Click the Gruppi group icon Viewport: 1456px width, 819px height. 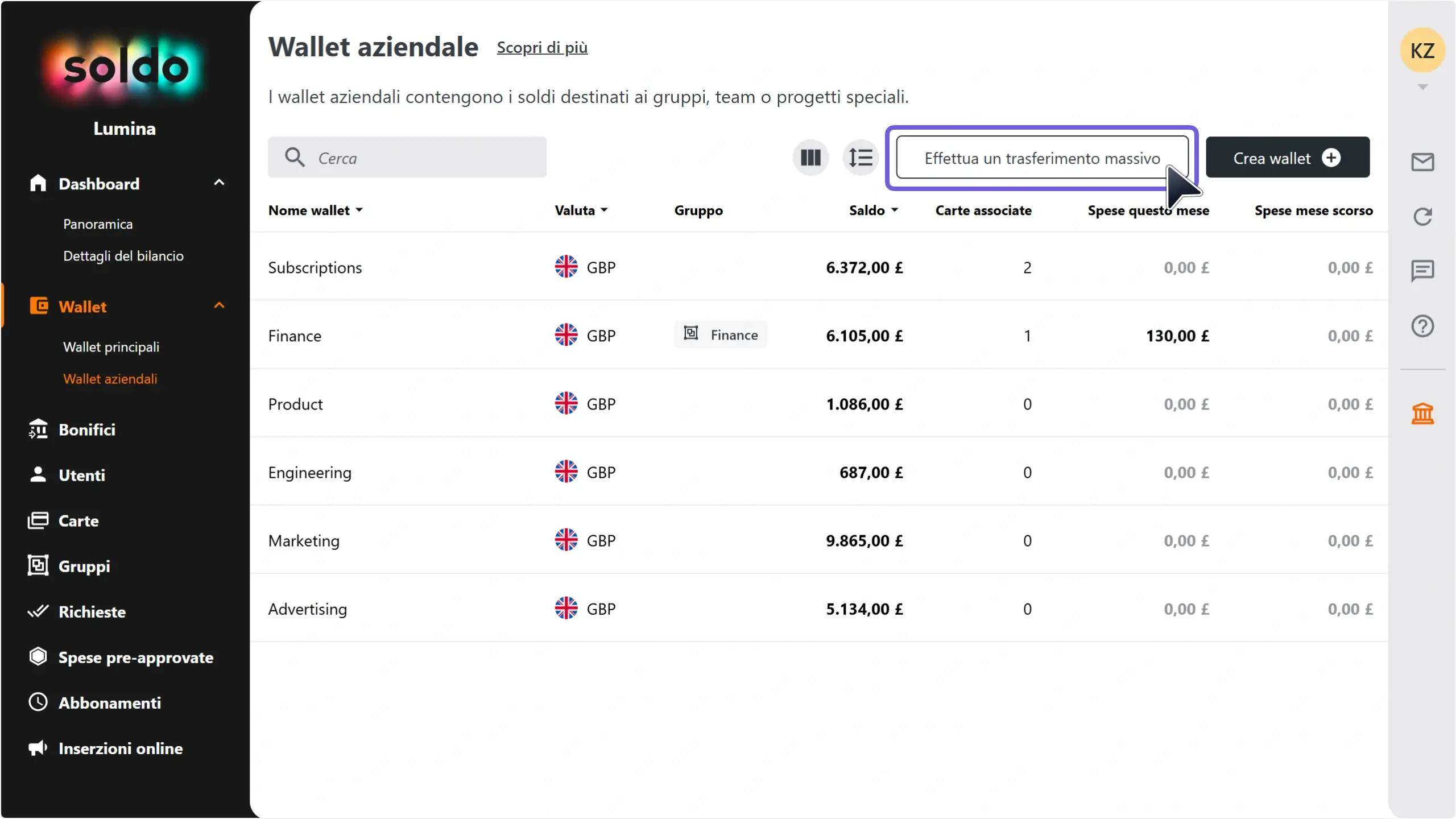pos(38,565)
